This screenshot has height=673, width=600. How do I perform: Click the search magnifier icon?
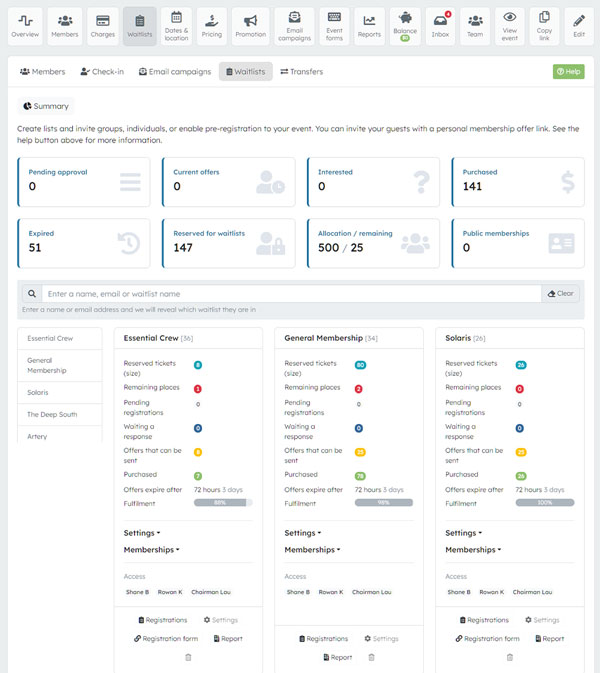(32, 294)
